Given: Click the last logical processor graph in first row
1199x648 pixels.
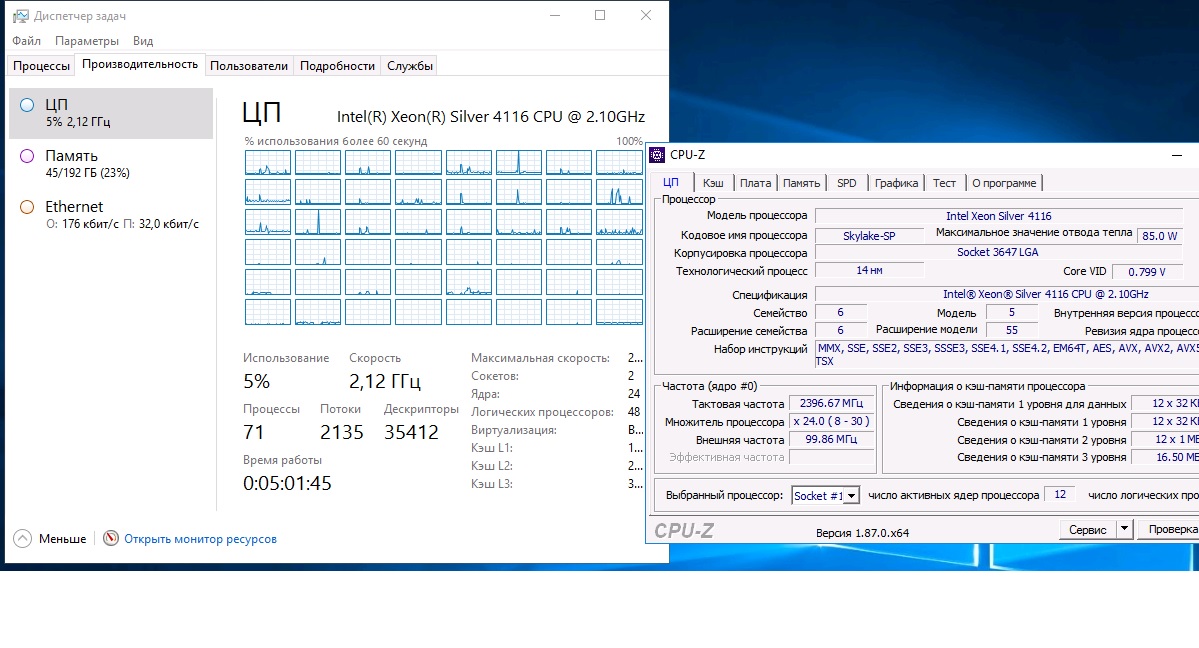Looking at the screenshot, I should click(619, 162).
